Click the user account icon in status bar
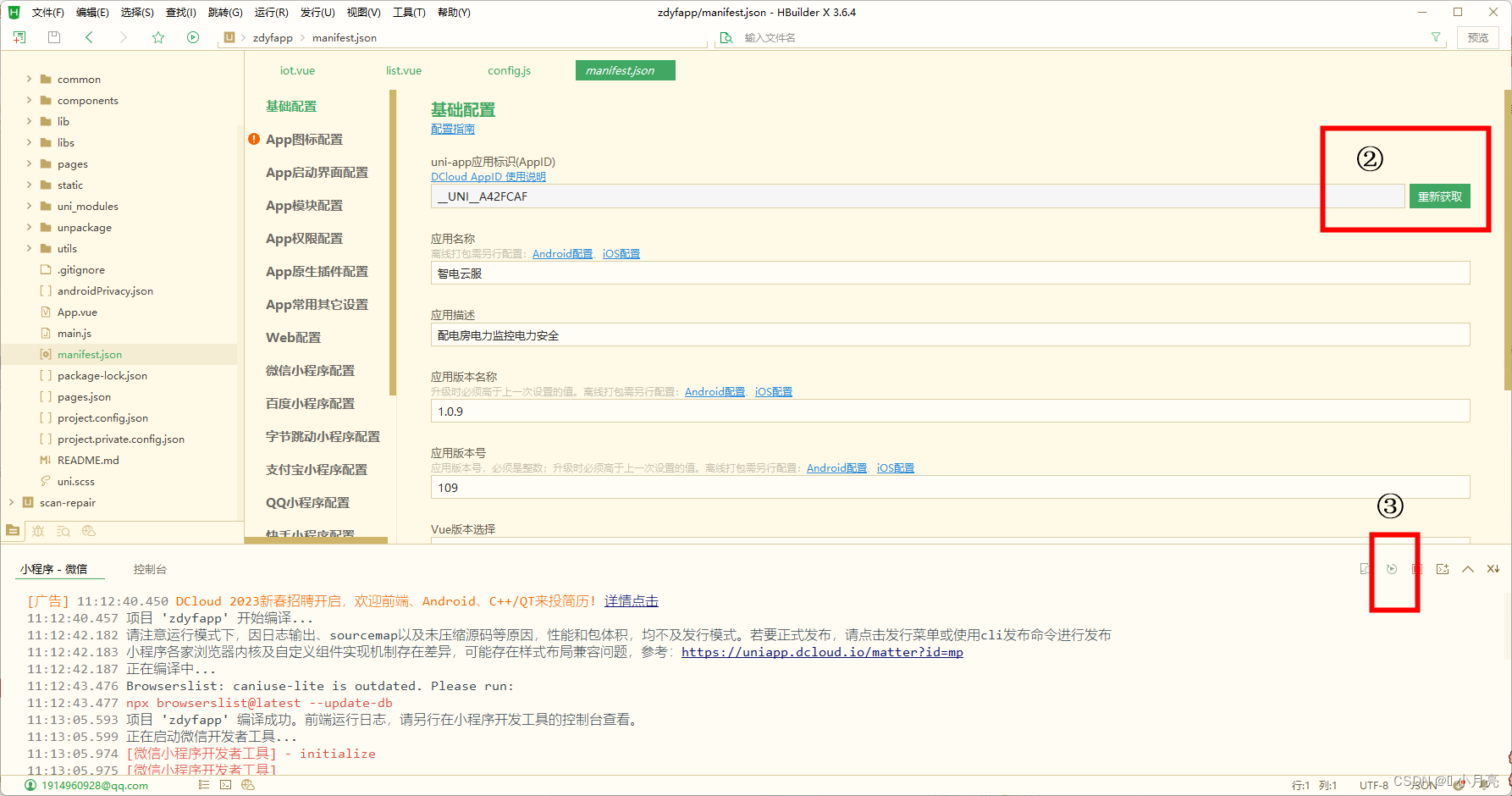 click(x=30, y=785)
